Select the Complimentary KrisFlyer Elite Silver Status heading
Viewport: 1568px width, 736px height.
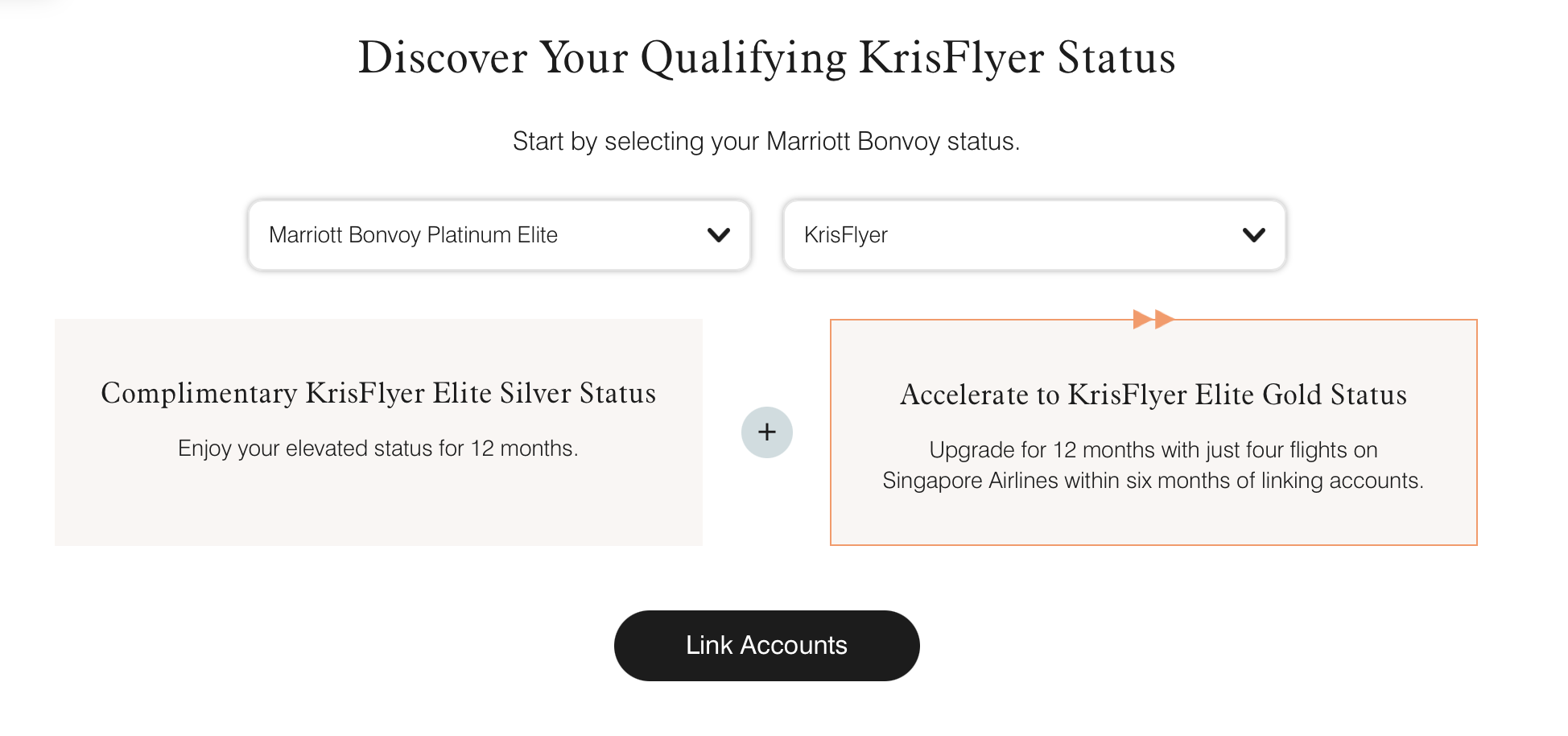(x=378, y=393)
